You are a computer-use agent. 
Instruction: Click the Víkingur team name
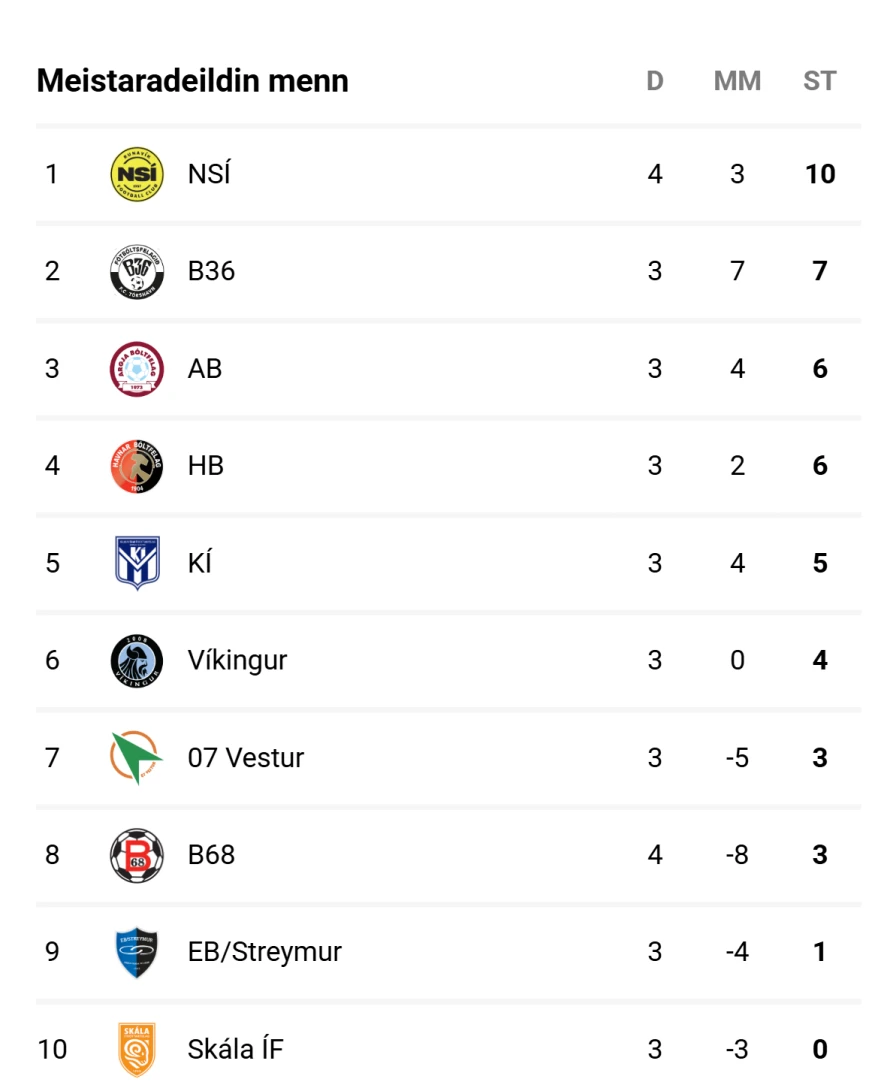tap(237, 660)
